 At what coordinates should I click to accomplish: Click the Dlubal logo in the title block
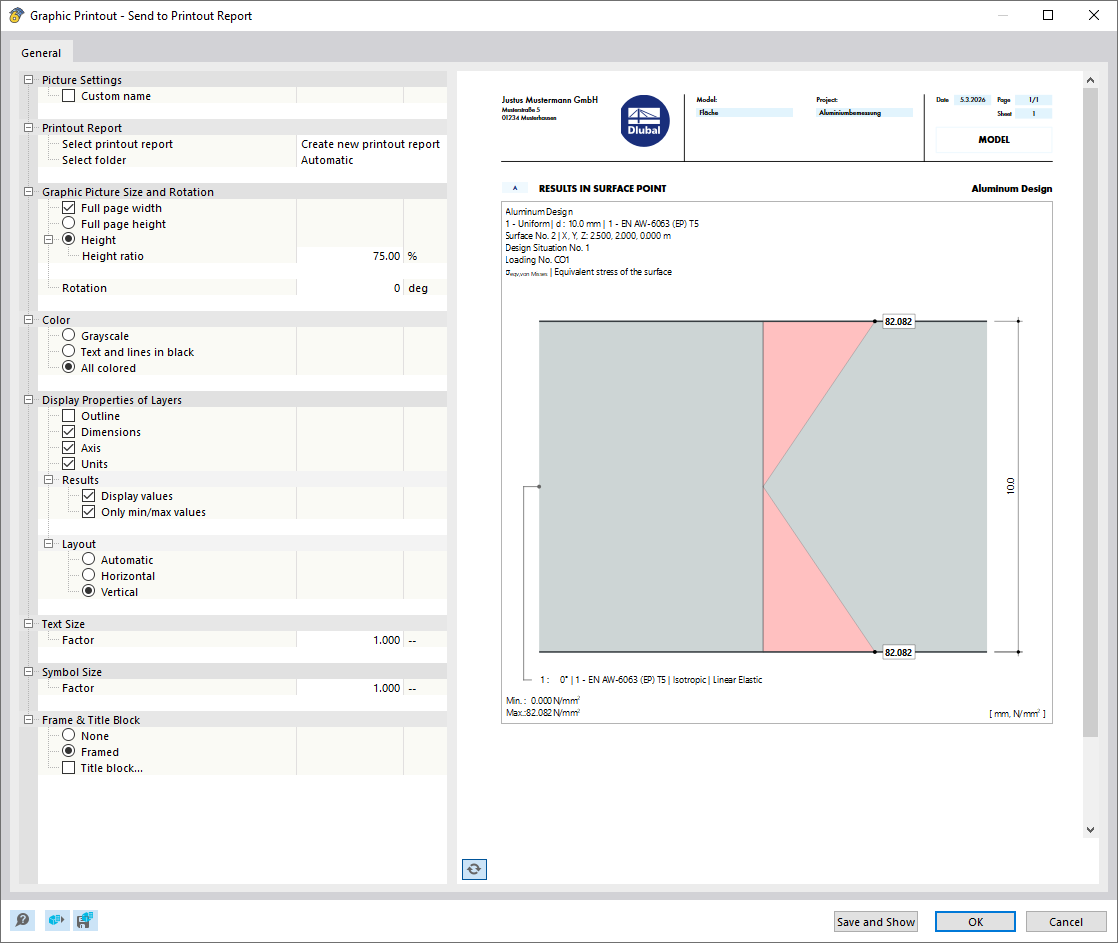(644, 120)
